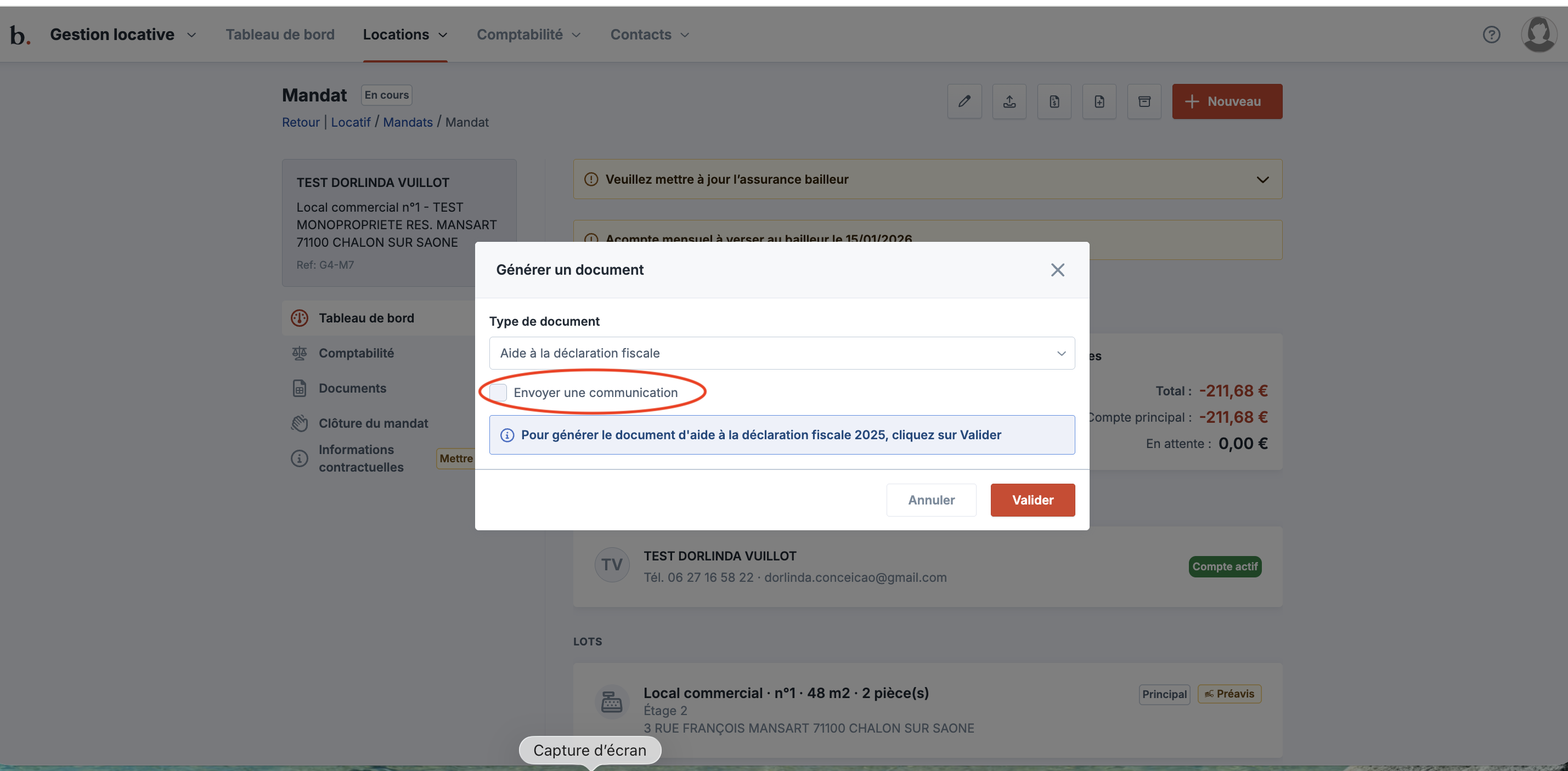Viewport: 1568px width, 771px height.
Task: Click the Nouveau button
Action: click(x=1227, y=101)
